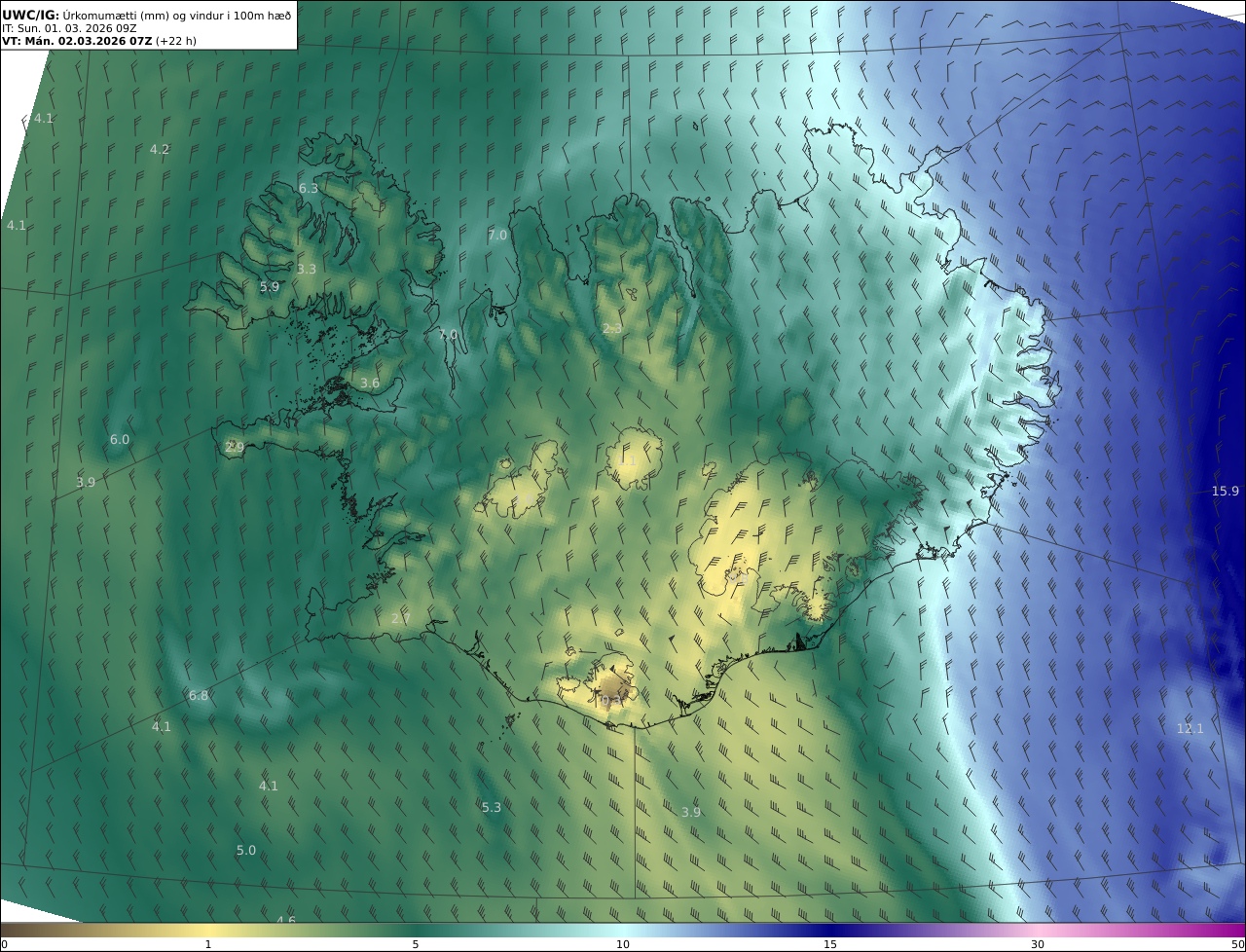Click the dark navy colorbar segment above 15

pos(830,930)
